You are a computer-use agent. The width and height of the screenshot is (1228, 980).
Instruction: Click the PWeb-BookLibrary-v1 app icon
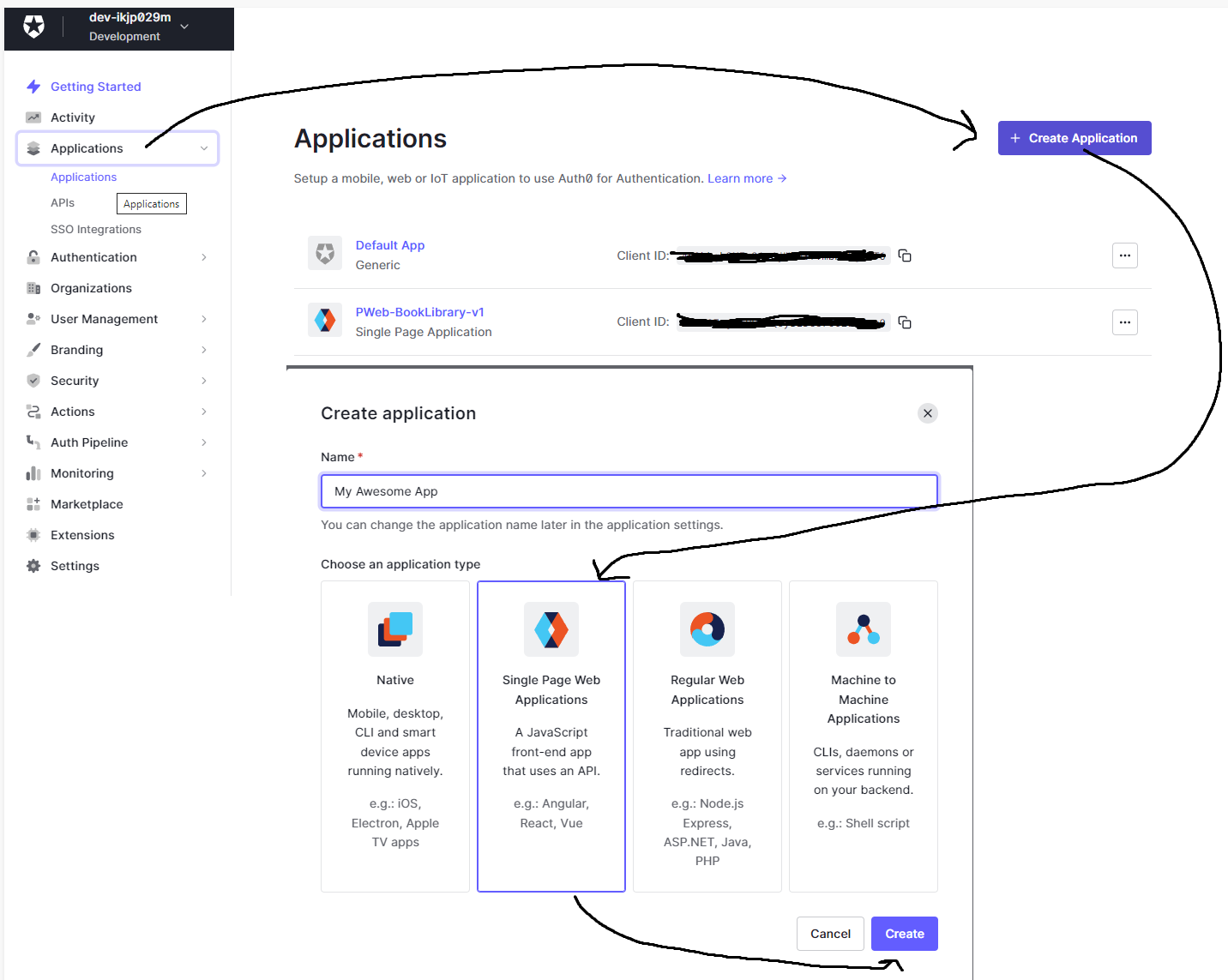[x=325, y=321]
